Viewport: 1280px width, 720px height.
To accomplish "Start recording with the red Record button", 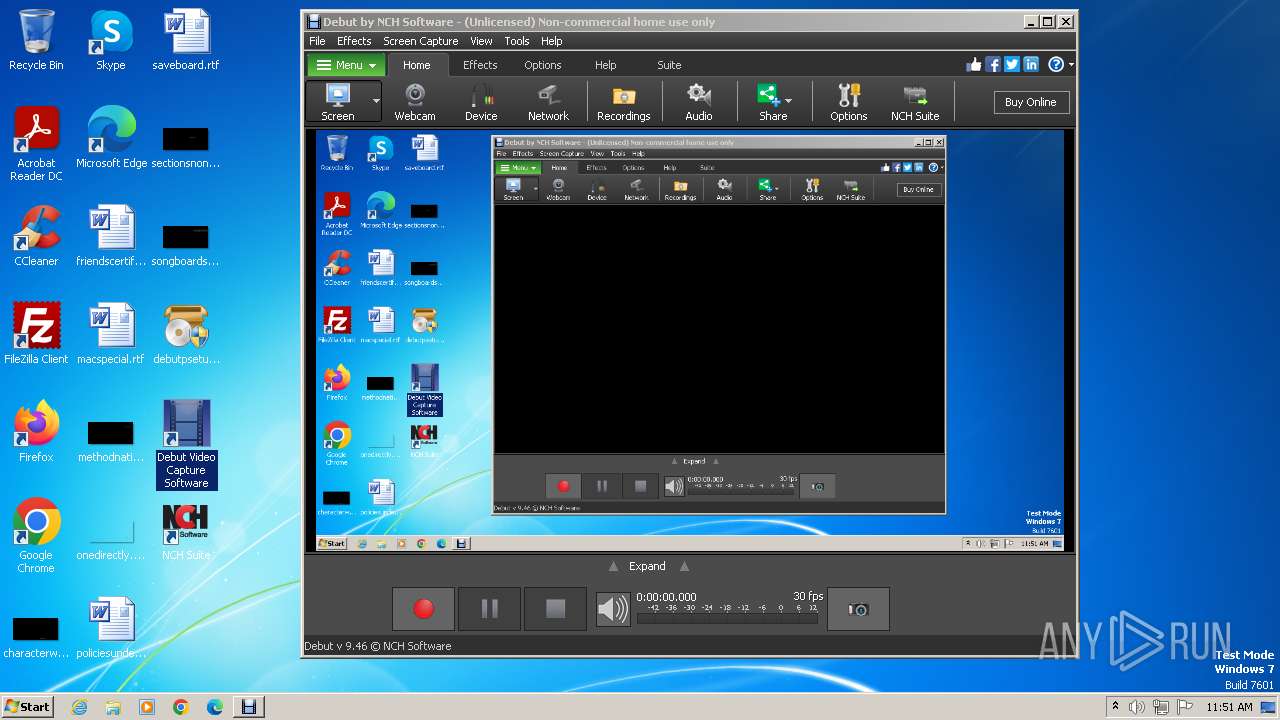I will point(424,608).
